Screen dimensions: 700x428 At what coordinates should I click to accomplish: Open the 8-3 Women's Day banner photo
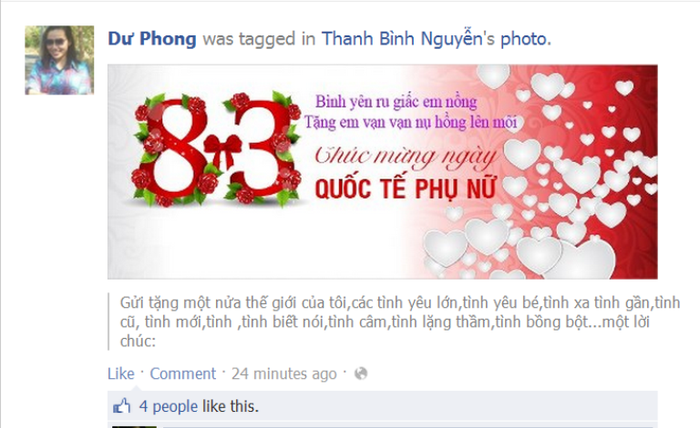tap(383, 172)
